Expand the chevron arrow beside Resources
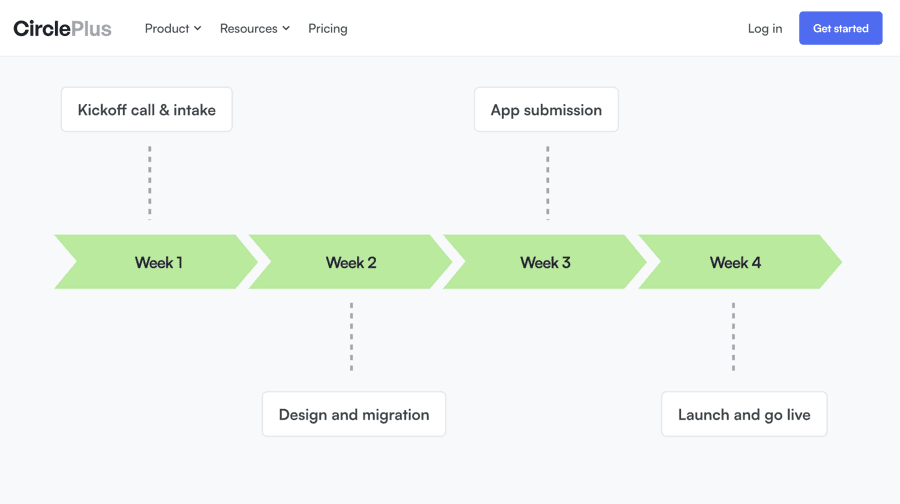Screen dimensions: 900x504 (x=286, y=29)
